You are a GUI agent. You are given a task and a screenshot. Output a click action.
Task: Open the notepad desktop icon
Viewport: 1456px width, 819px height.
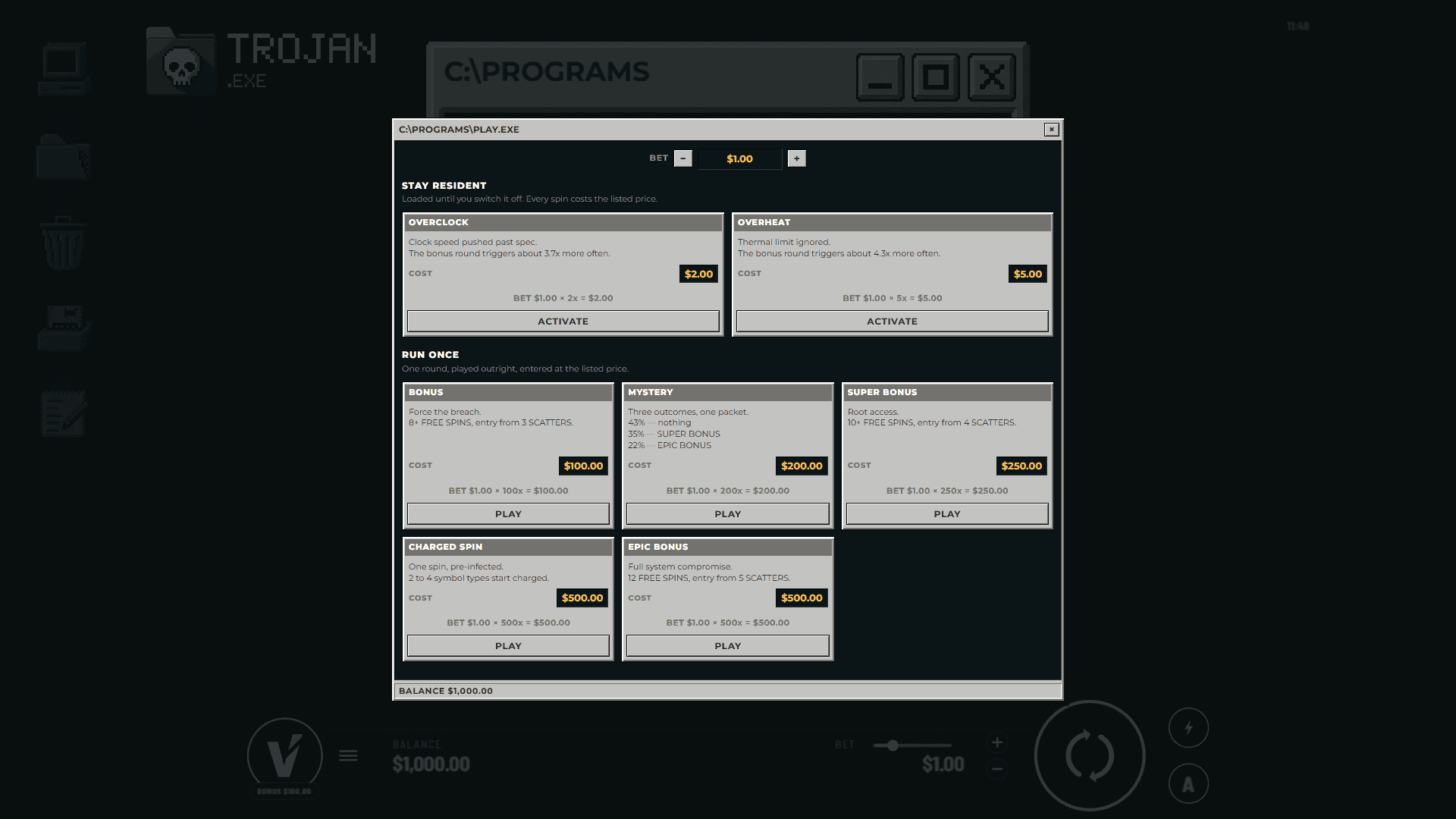point(64,413)
